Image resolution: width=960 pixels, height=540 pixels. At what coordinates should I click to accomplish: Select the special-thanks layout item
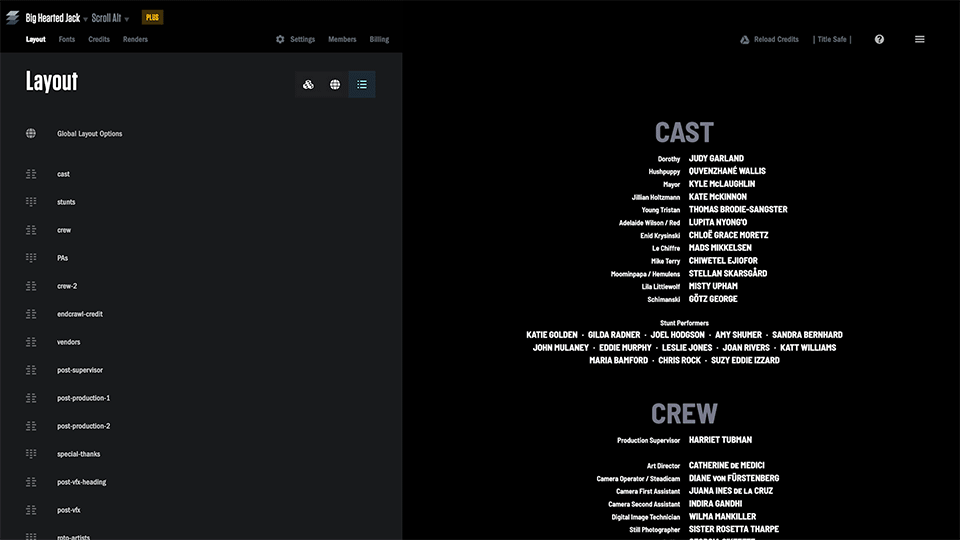pos(78,454)
